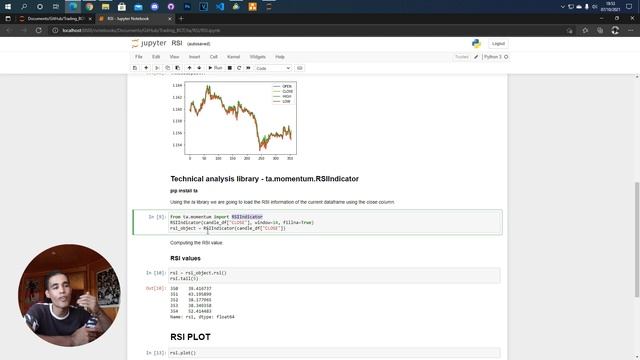Open the Cell menu
This screenshot has width=640, height=360.
tap(213, 57)
